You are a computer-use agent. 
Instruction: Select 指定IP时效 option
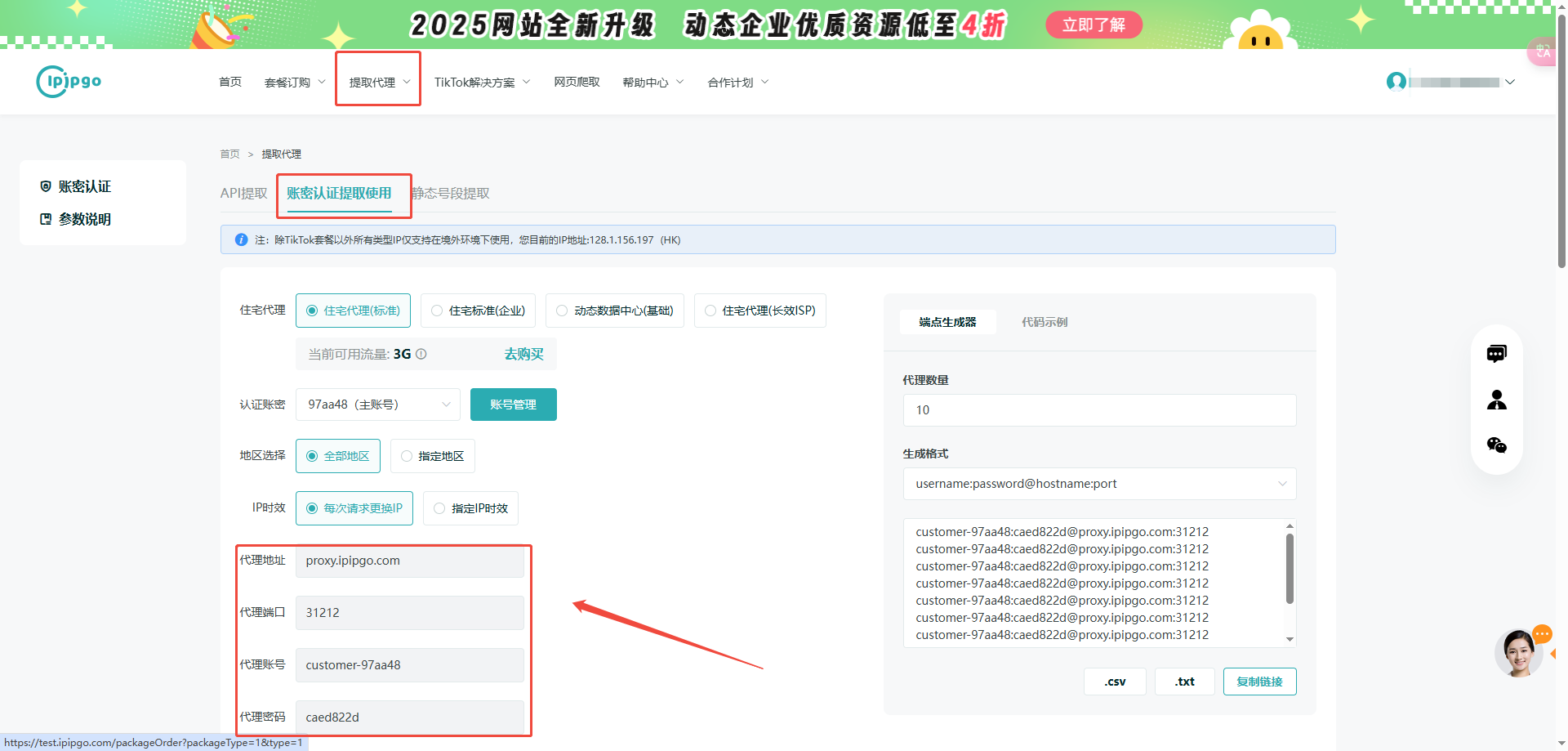point(470,508)
